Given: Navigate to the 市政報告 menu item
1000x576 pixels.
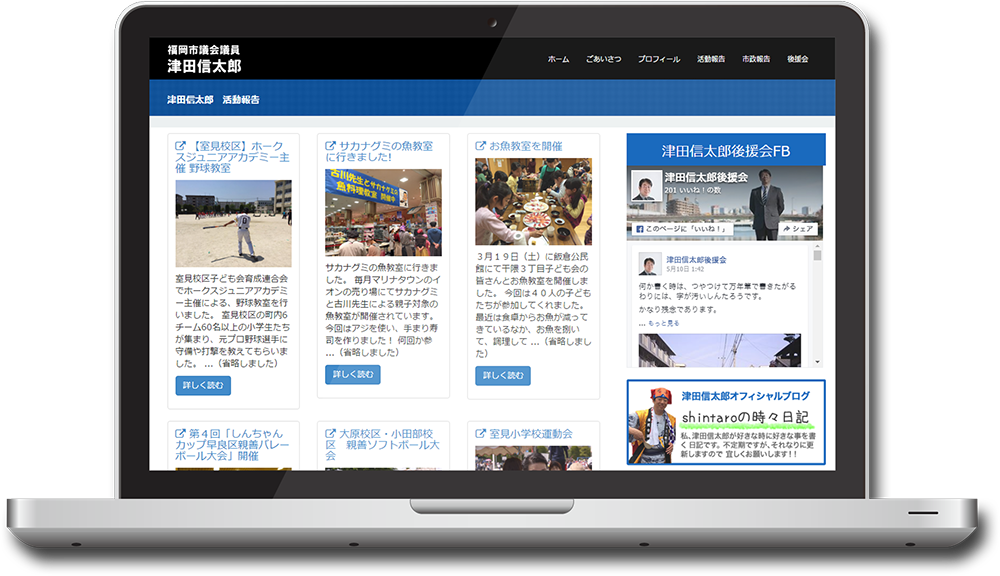Looking at the screenshot, I should (x=756, y=59).
